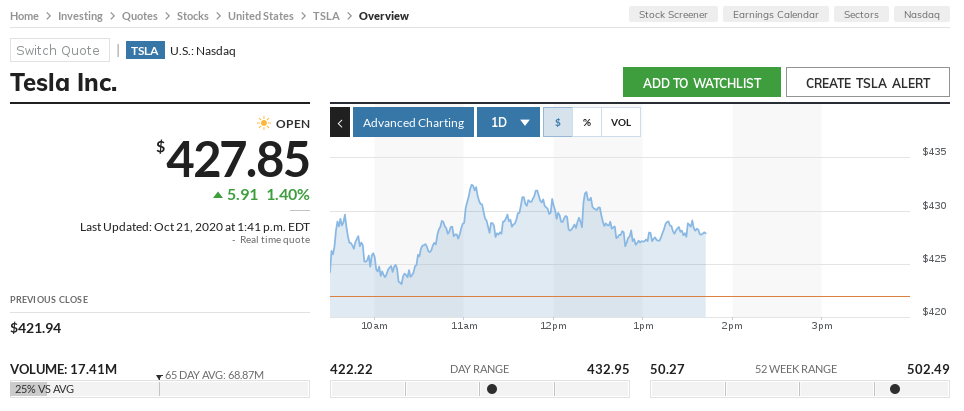Open Advanced Charting
This screenshot has height=411, width=964.
click(413, 122)
